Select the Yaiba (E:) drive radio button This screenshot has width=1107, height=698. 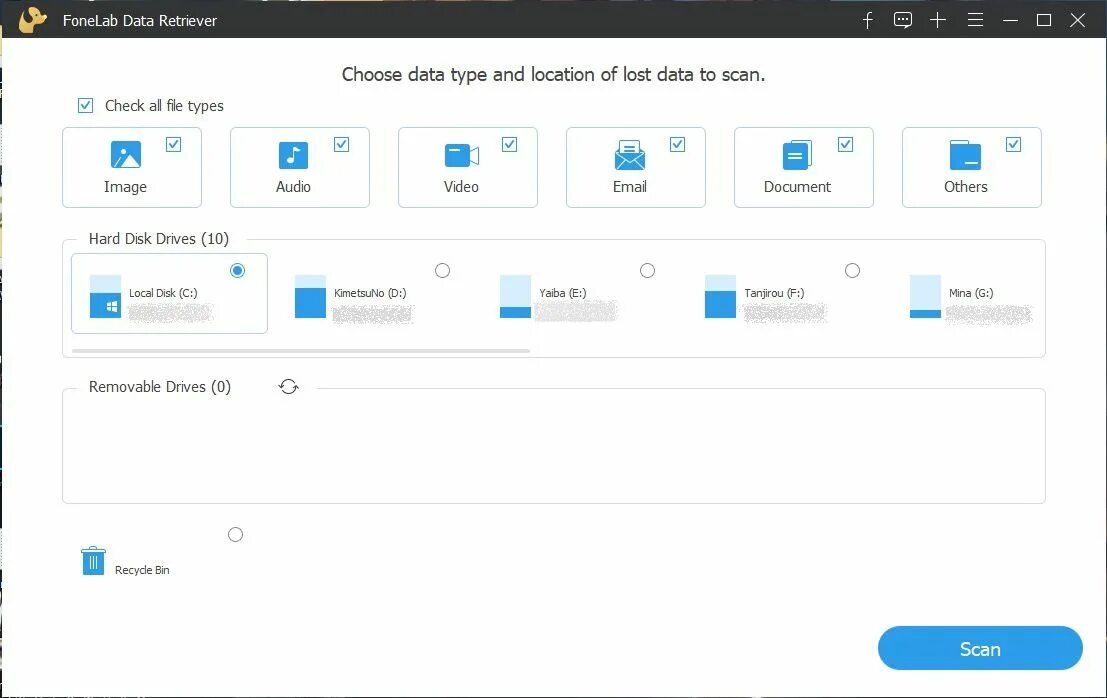click(647, 270)
